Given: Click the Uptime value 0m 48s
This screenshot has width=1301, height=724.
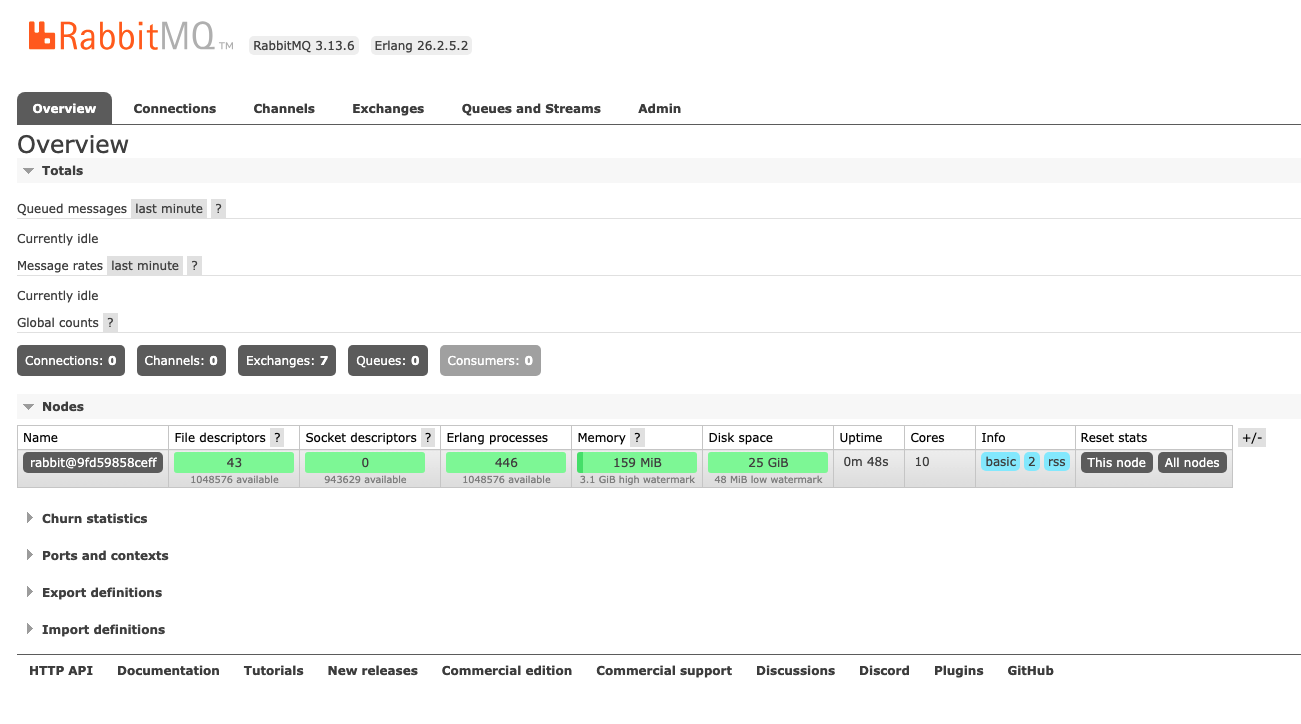Looking at the screenshot, I should (x=866, y=462).
